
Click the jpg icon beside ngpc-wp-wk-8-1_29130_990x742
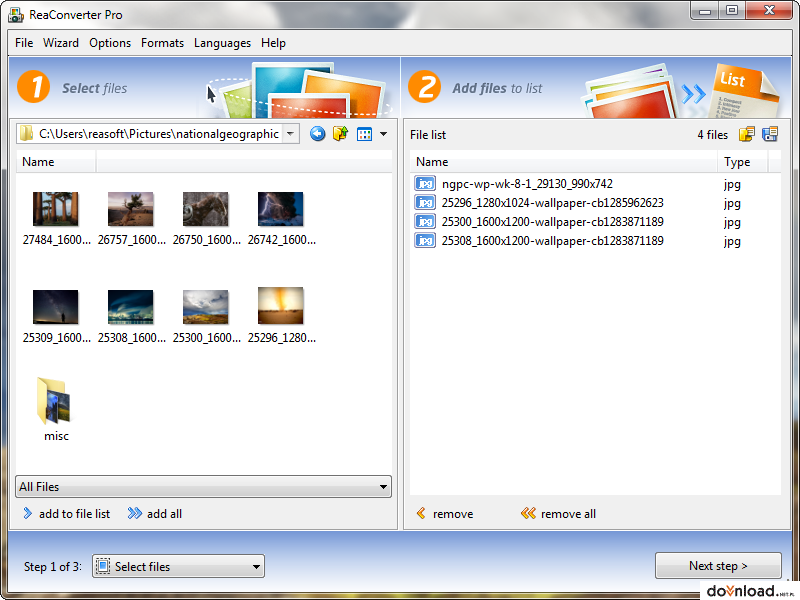(x=424, y=184)
